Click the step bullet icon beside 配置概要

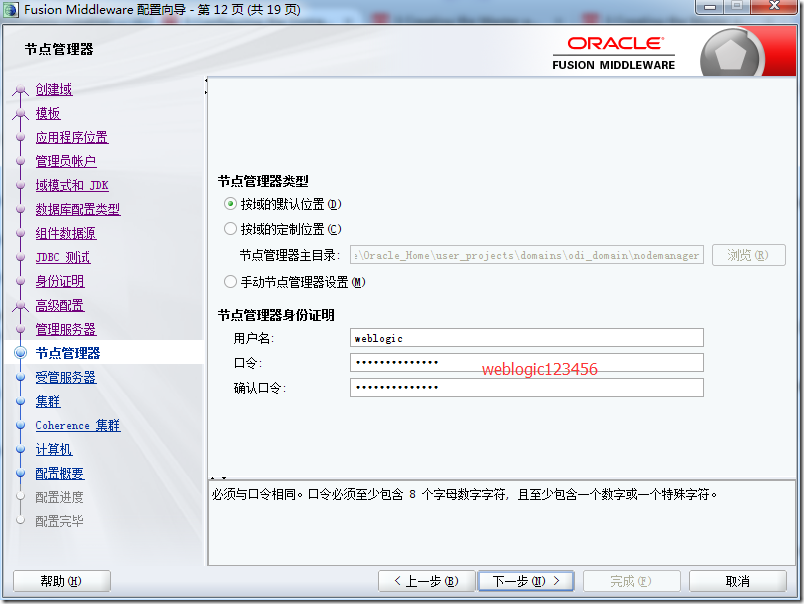point(21,473)
